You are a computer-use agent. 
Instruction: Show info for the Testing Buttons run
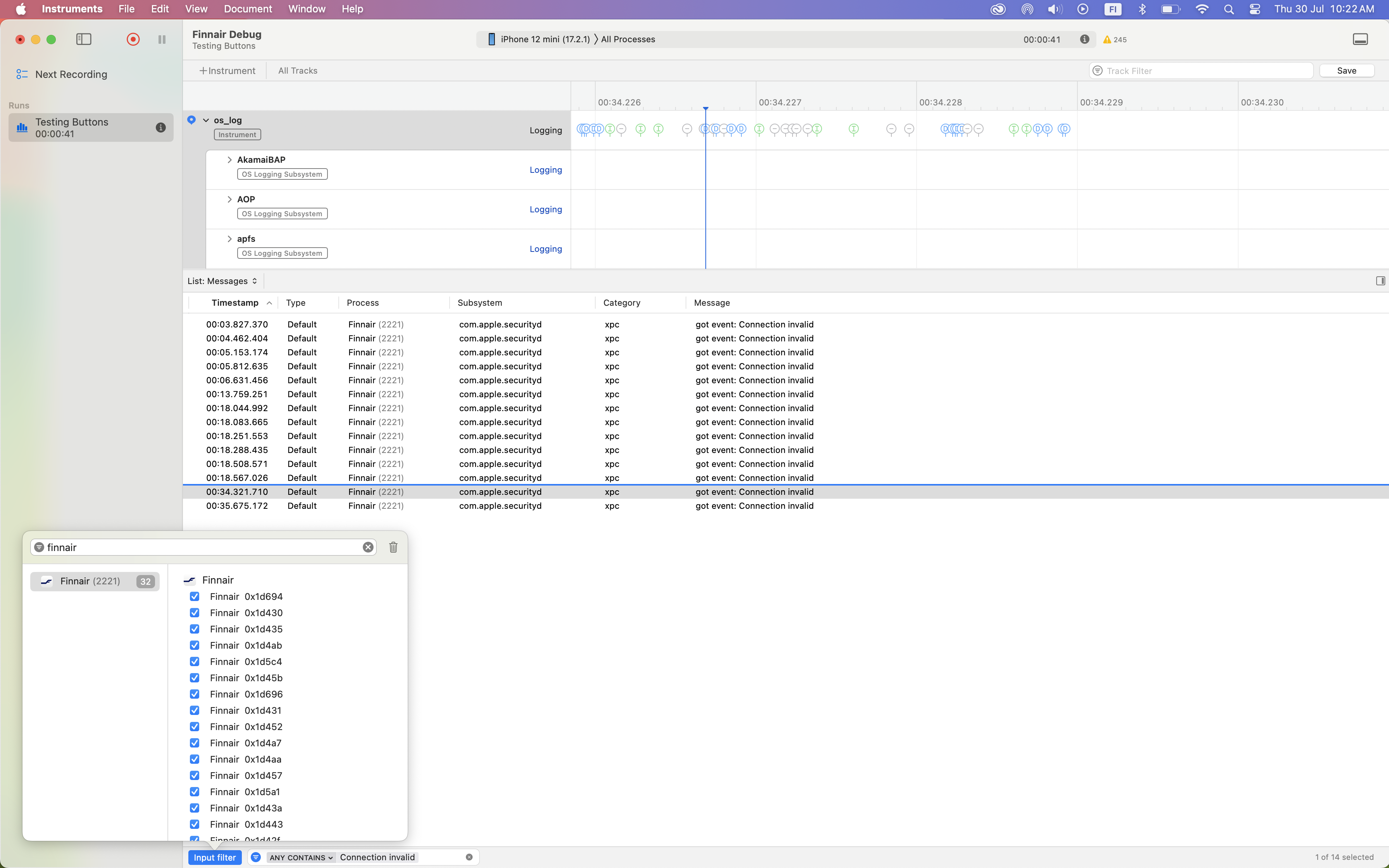pos(161,127)
